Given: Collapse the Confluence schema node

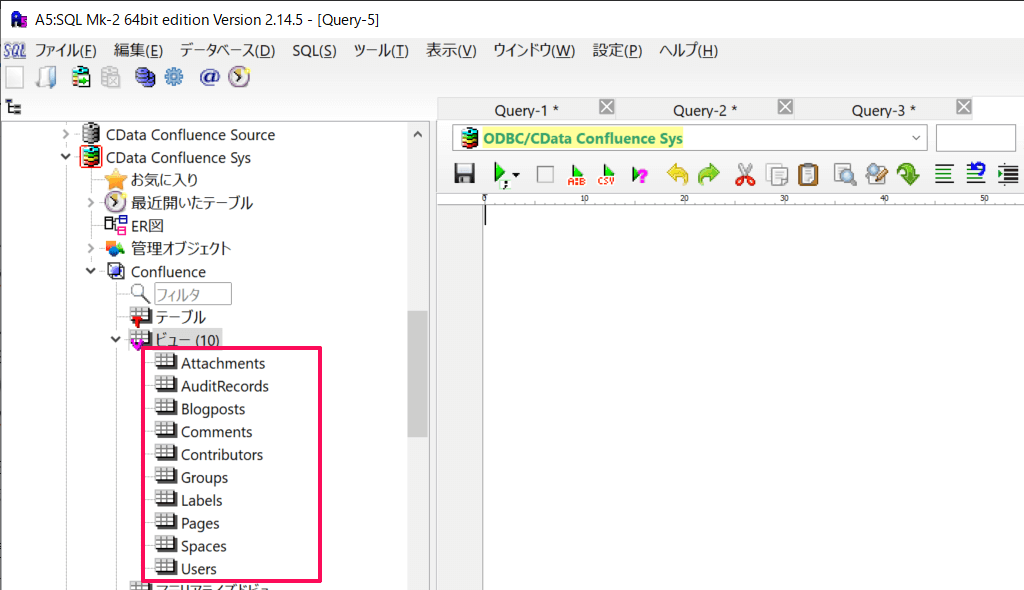Looking at the screenshot, I should 91,271.
